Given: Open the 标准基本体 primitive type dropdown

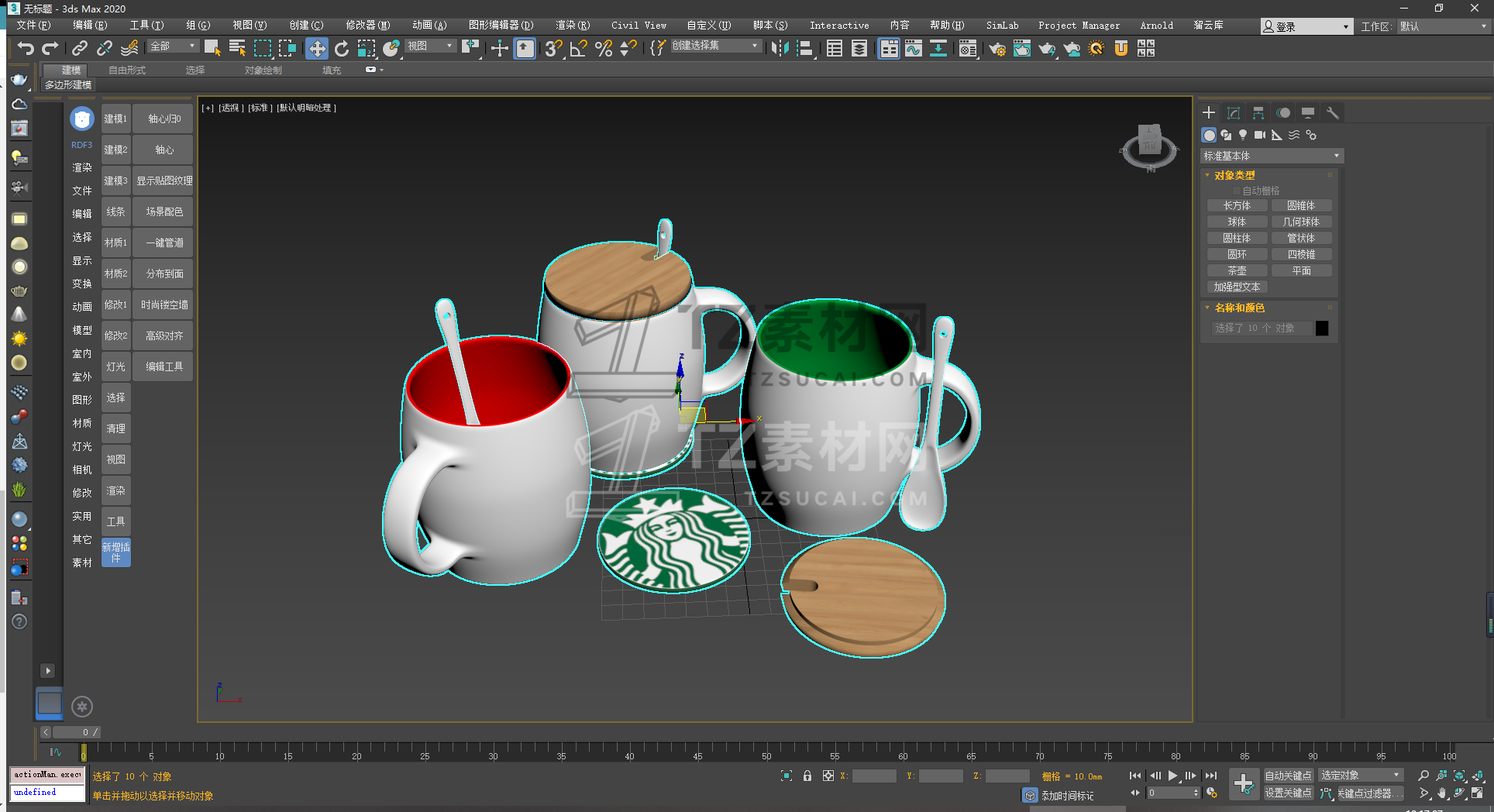Looking at the screenshot, I should coord(1271,156).
